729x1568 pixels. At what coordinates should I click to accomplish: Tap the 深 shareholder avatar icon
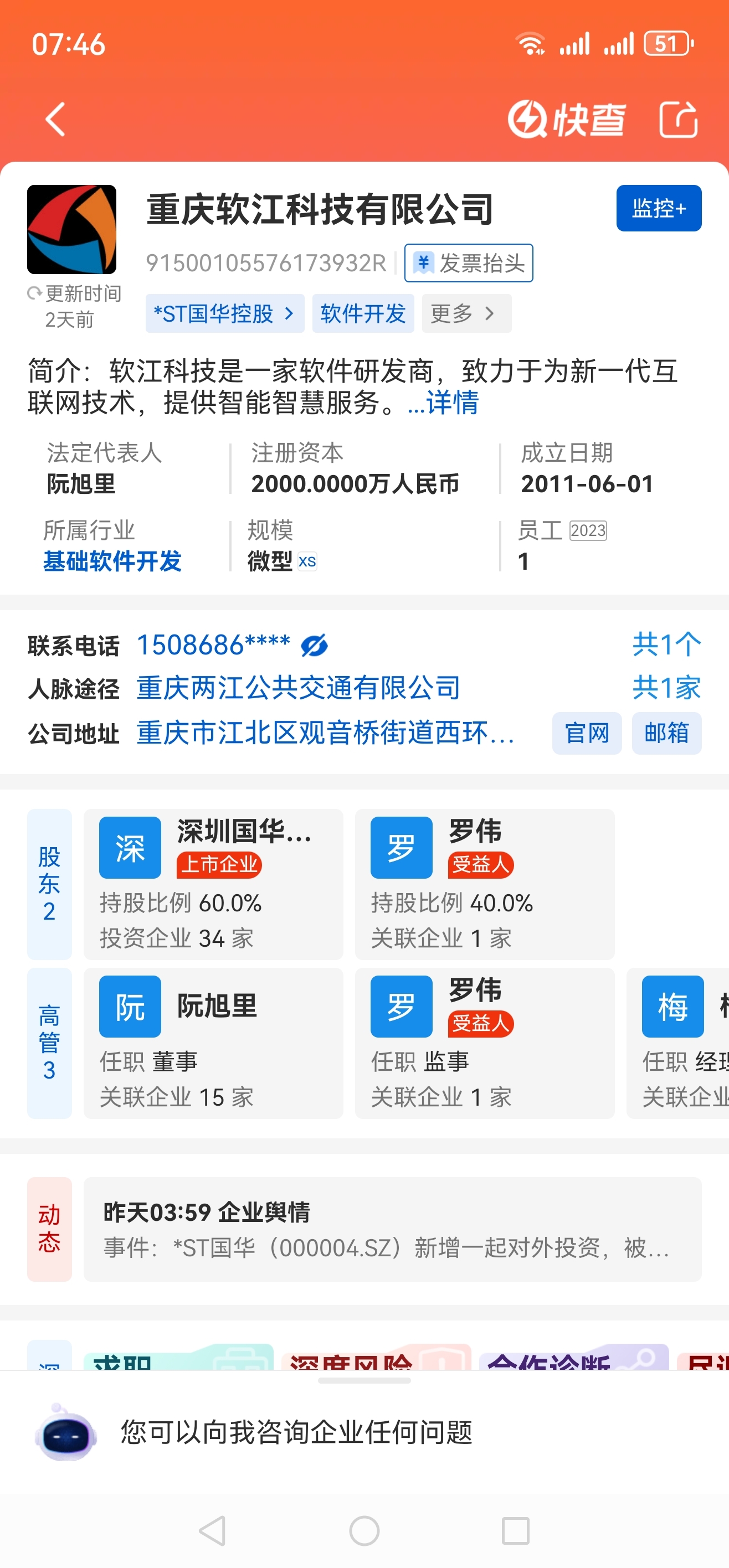point(130,847)
